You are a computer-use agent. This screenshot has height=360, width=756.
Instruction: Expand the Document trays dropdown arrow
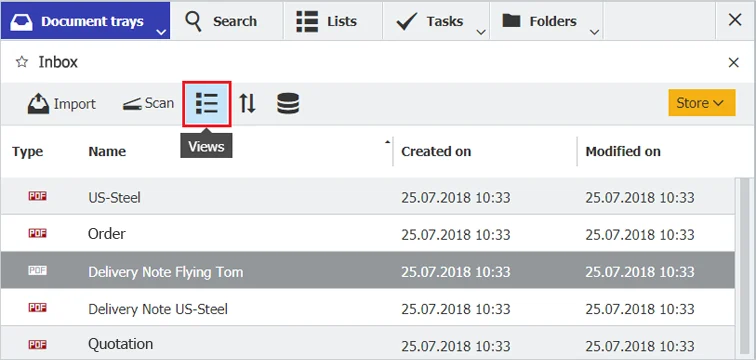point(162,32)
